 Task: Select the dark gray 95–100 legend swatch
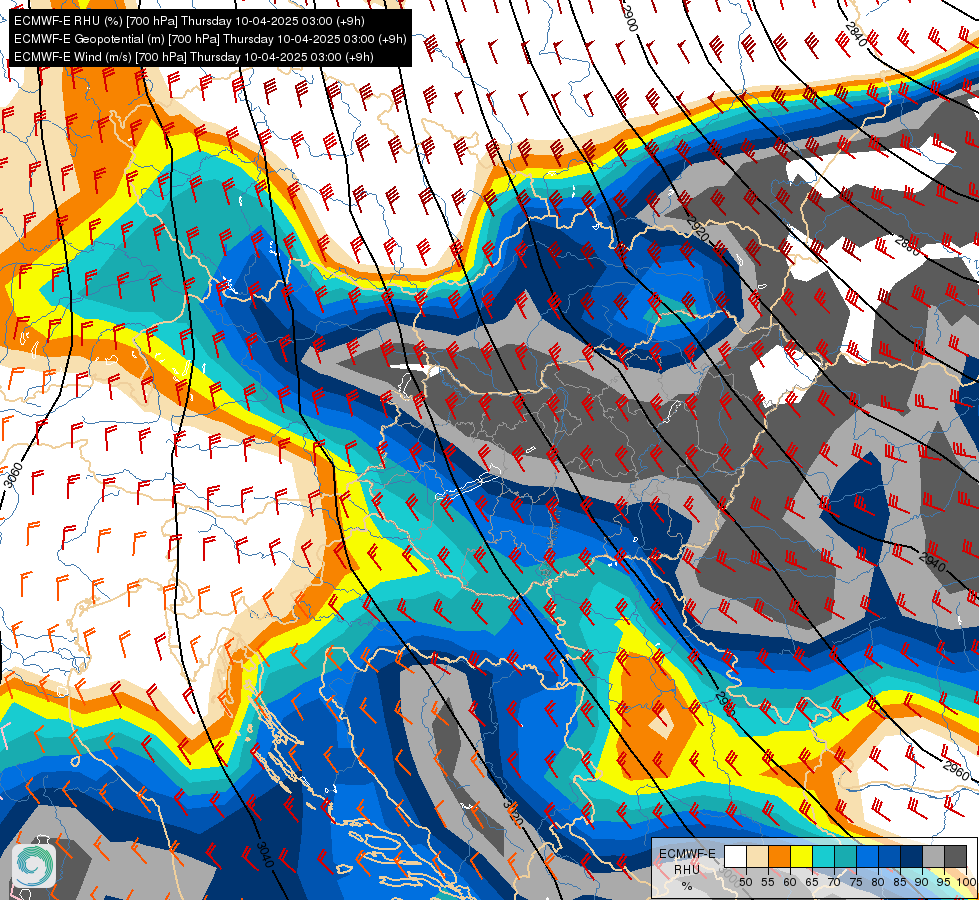[955, 856]
